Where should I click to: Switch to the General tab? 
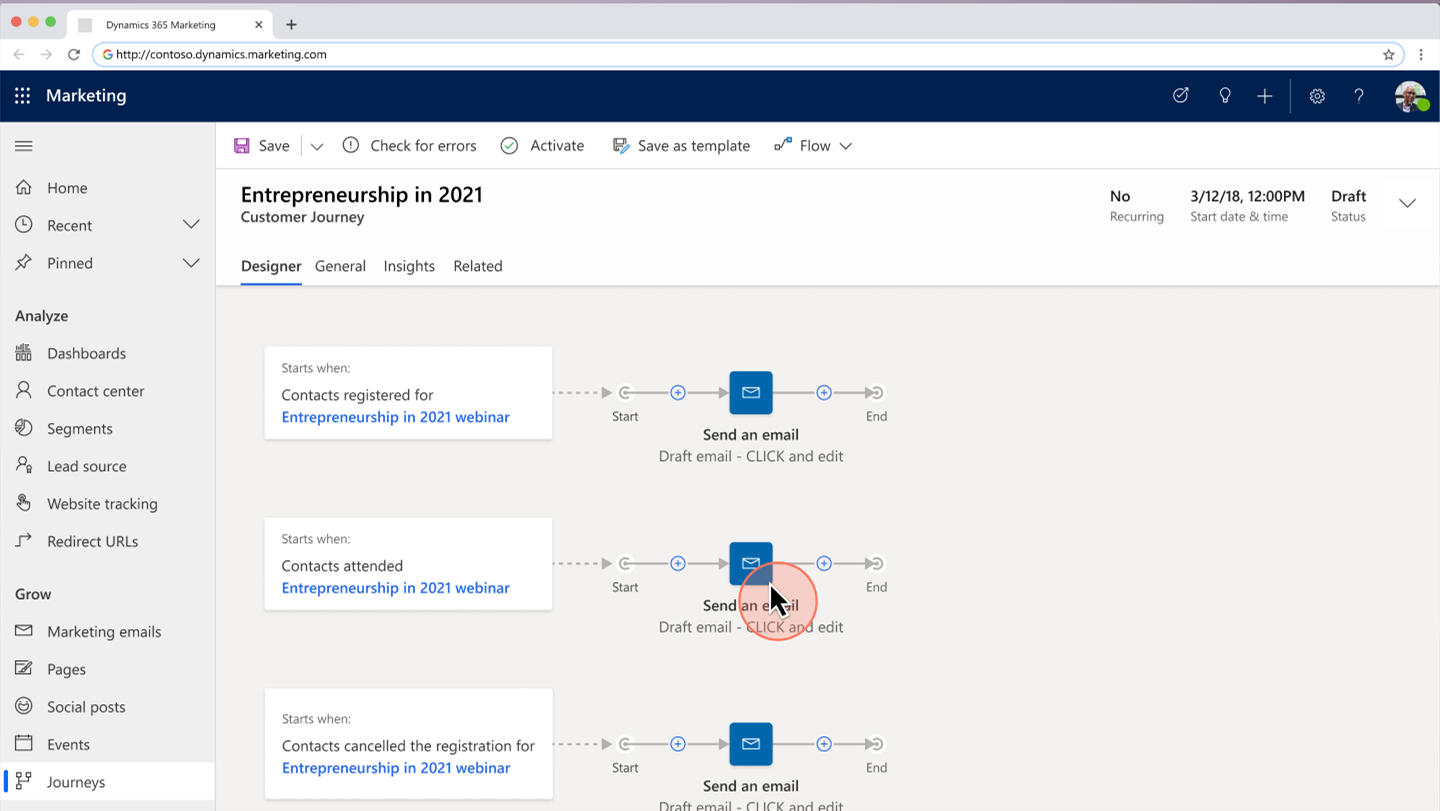pyautogui.click(x=340, y=266)
